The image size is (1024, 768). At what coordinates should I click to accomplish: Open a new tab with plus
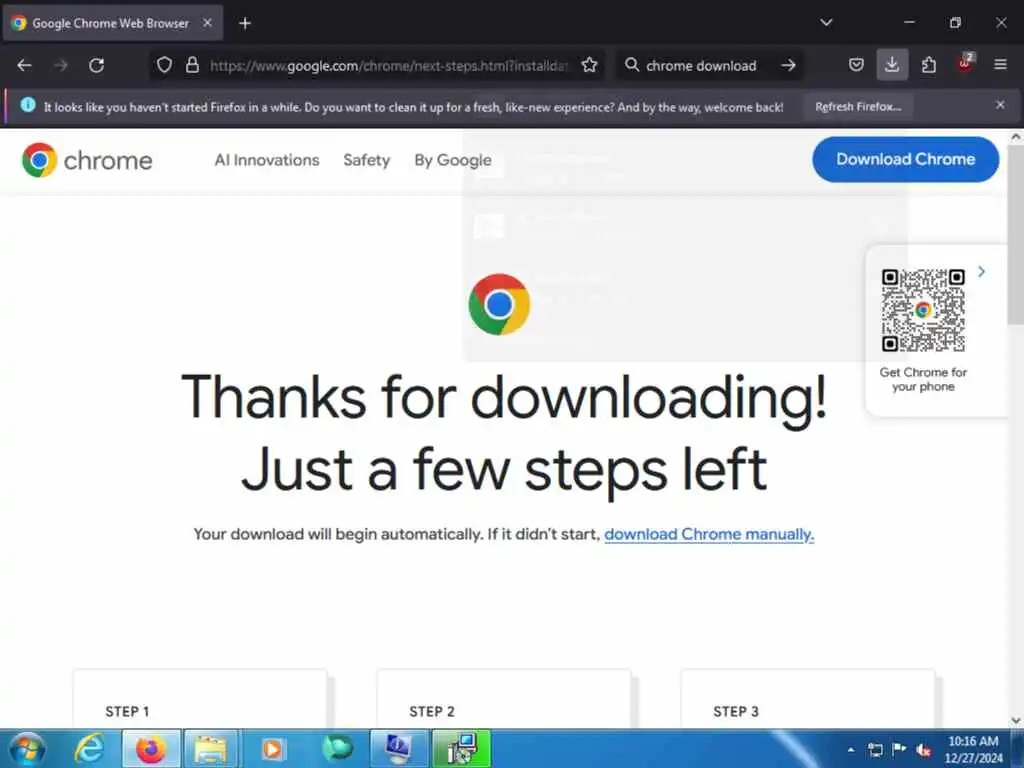tap(245, 24)
